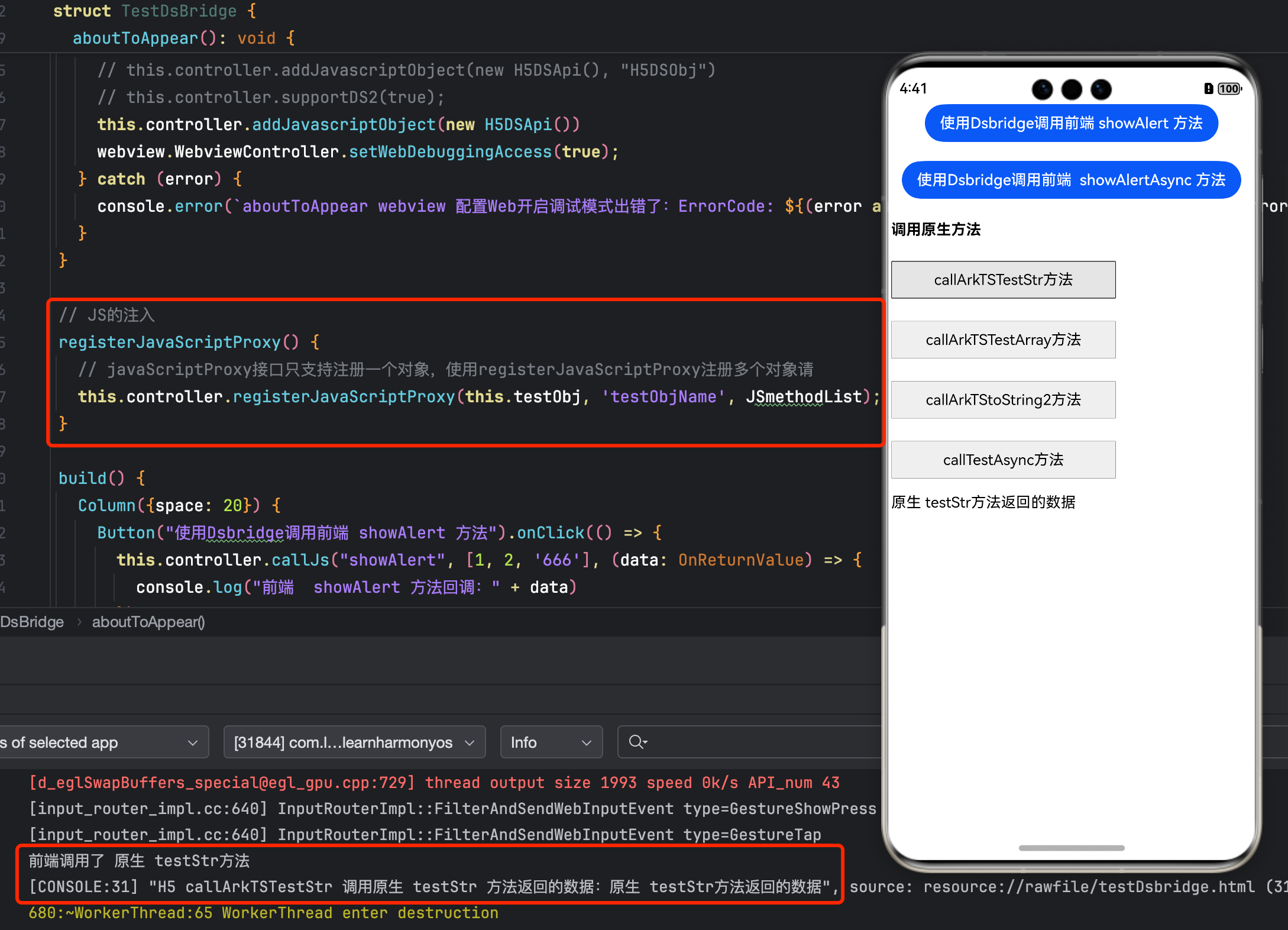Click the addJavascriptObject(new H5DSApi()) code line
This screenshot has height=930, width=1288.
[339, 125]
